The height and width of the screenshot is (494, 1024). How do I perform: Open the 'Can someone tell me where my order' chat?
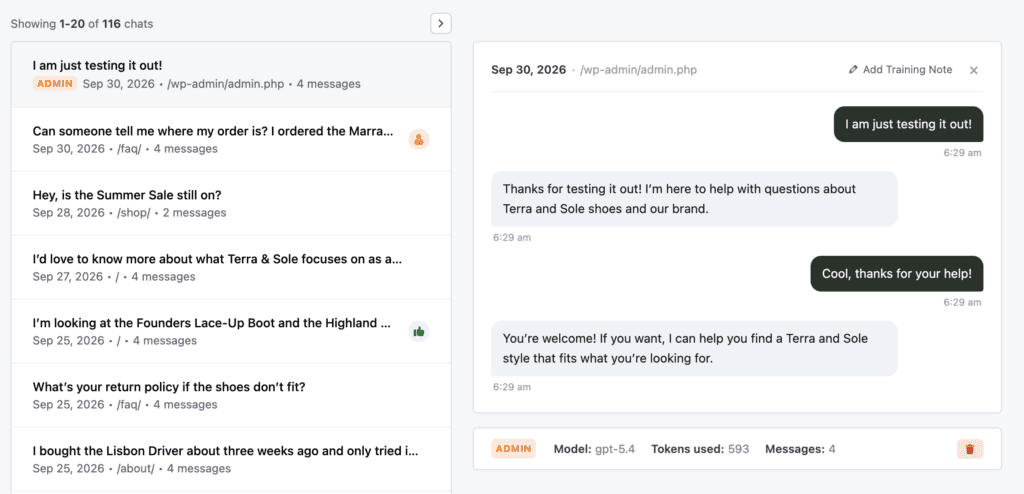click(x=231, y=139)
